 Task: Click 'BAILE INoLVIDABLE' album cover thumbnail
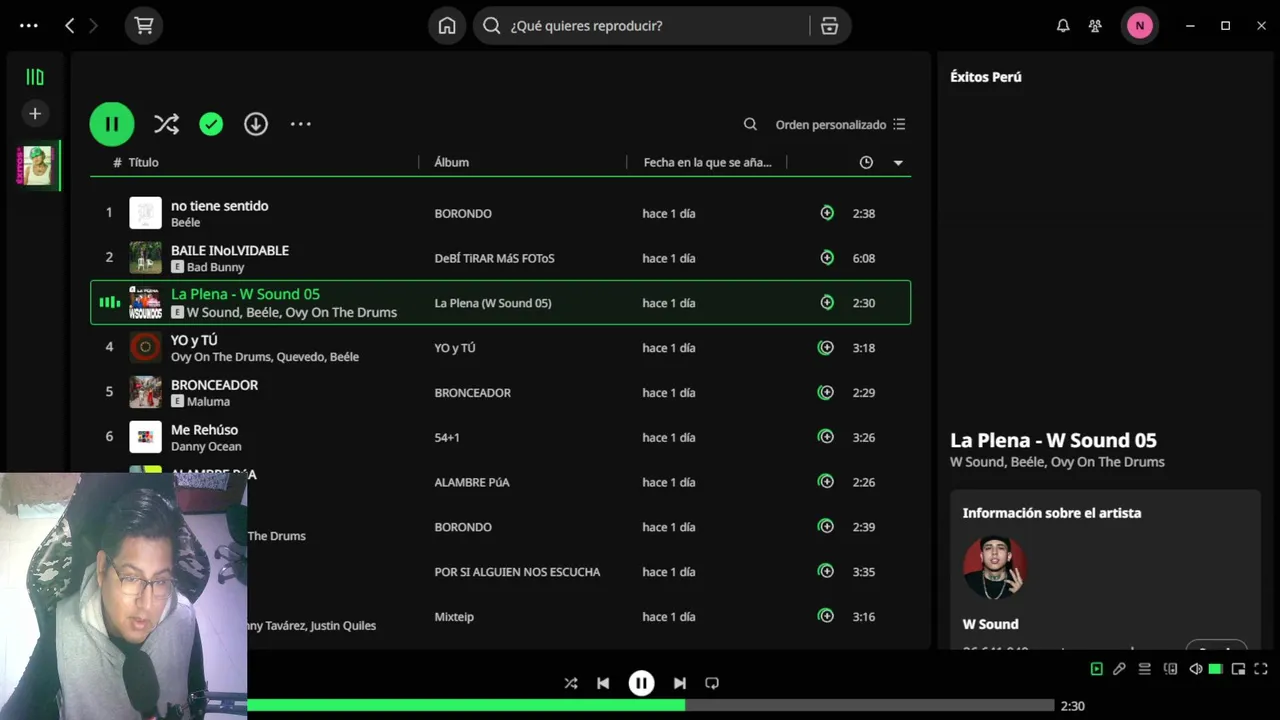click(145, 258)
